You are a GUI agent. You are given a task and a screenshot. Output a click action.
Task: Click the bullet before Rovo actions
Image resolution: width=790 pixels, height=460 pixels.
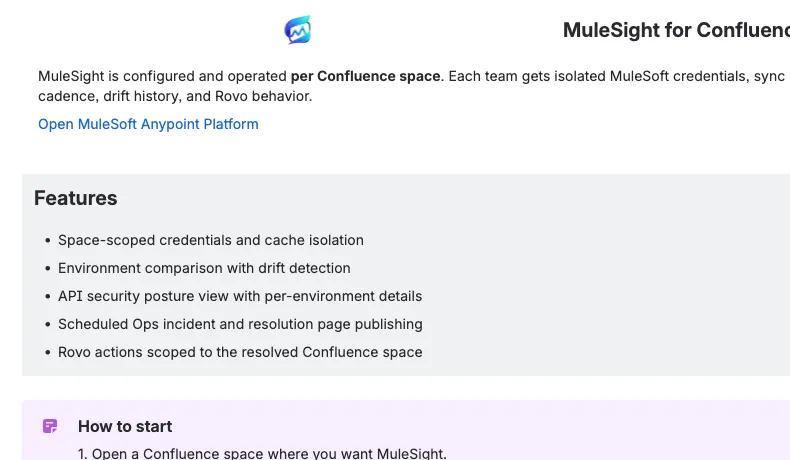tap(47, 353)
